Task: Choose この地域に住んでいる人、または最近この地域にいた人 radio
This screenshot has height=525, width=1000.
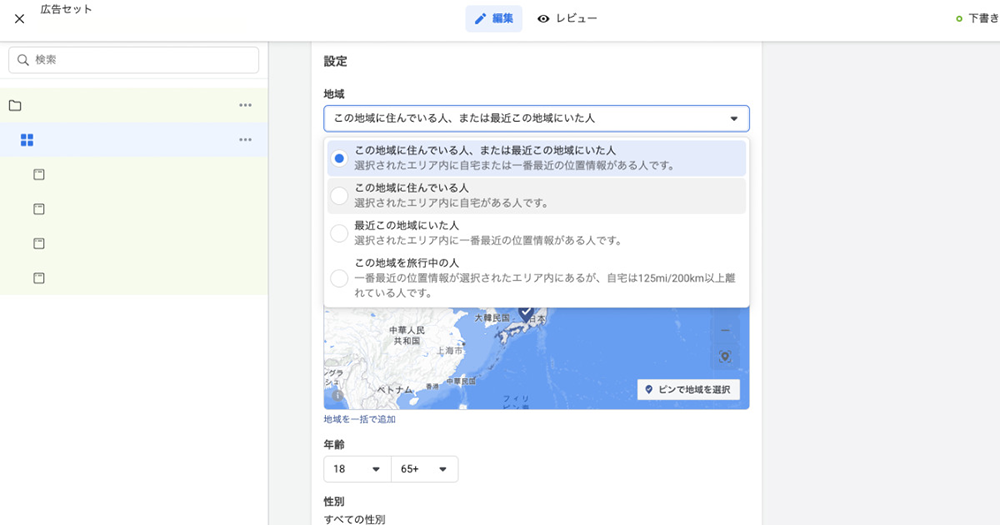Action: click(x=339, y=158)
